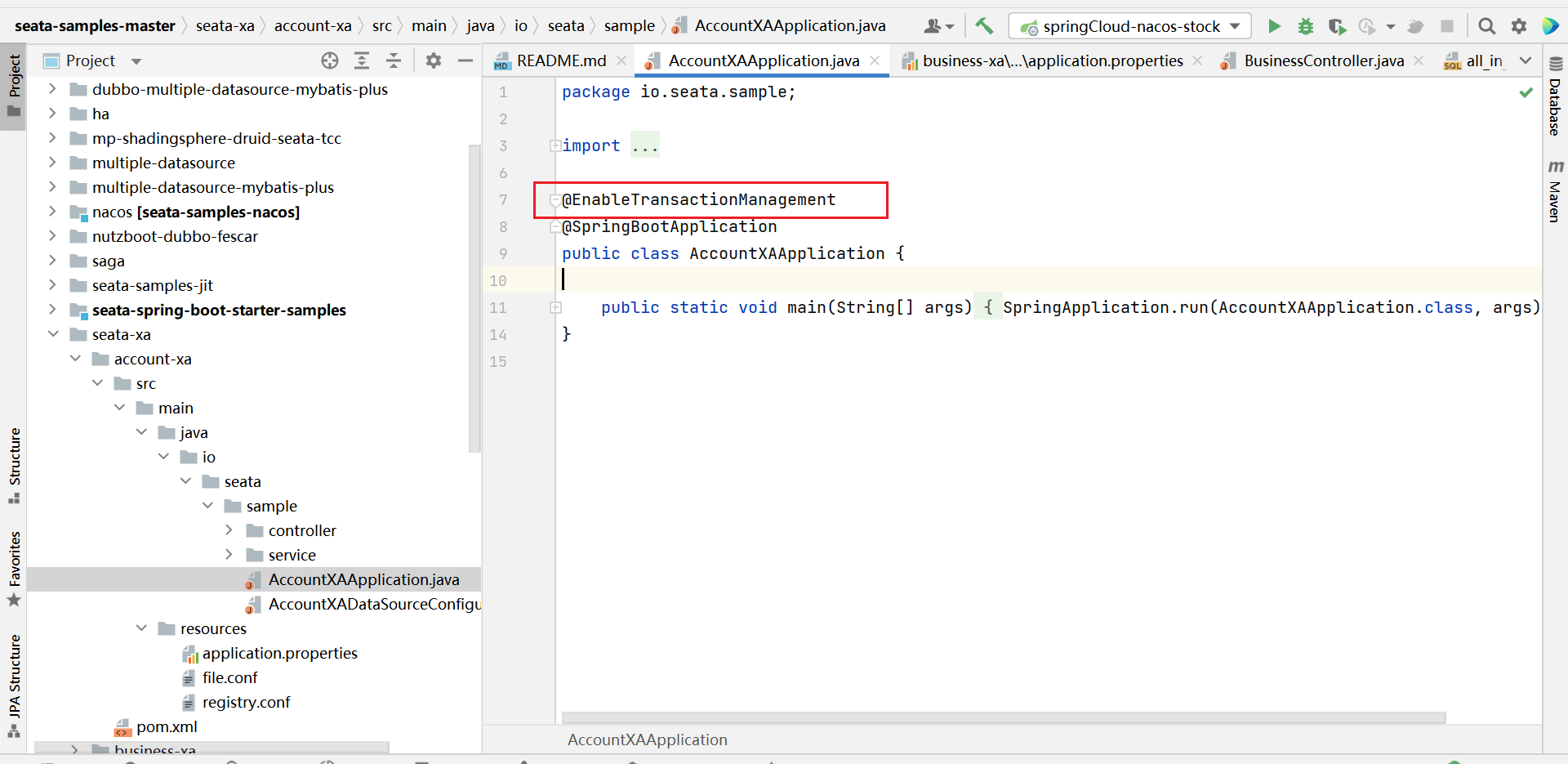Viewport: 1568px width, 764px height.
Task: Select registry.conf in project tree
Action: coord(246,702)
